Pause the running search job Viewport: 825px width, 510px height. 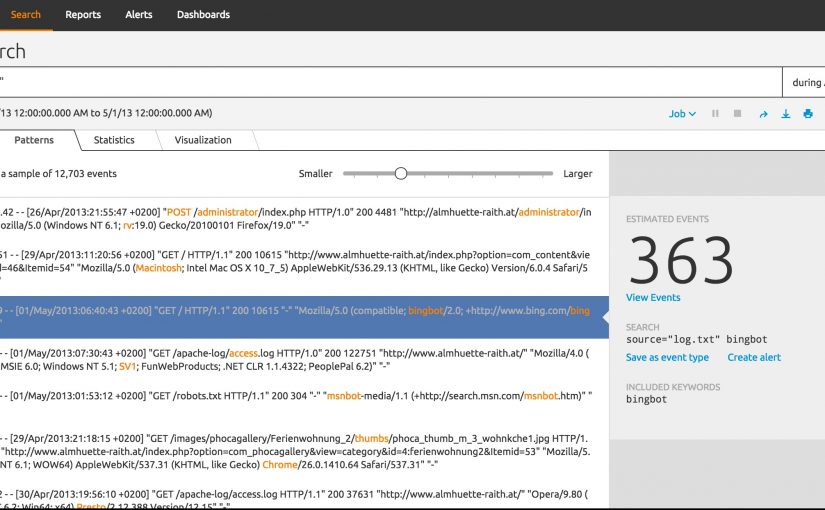pos(715,114)
